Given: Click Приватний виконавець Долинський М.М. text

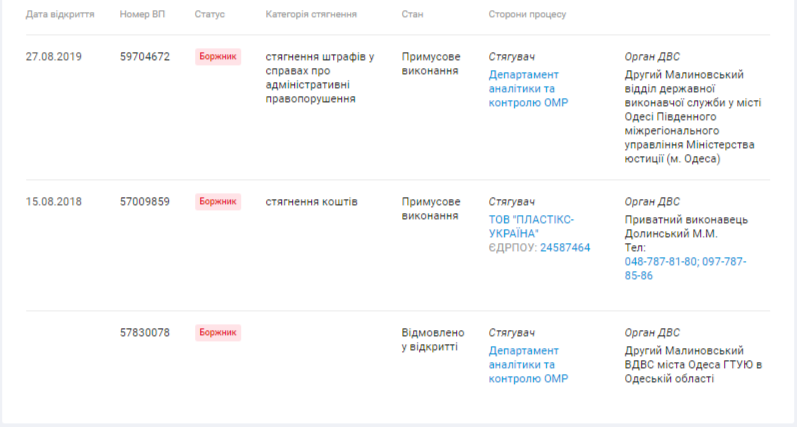Looking at the screenshot, I should coord(686,227).
